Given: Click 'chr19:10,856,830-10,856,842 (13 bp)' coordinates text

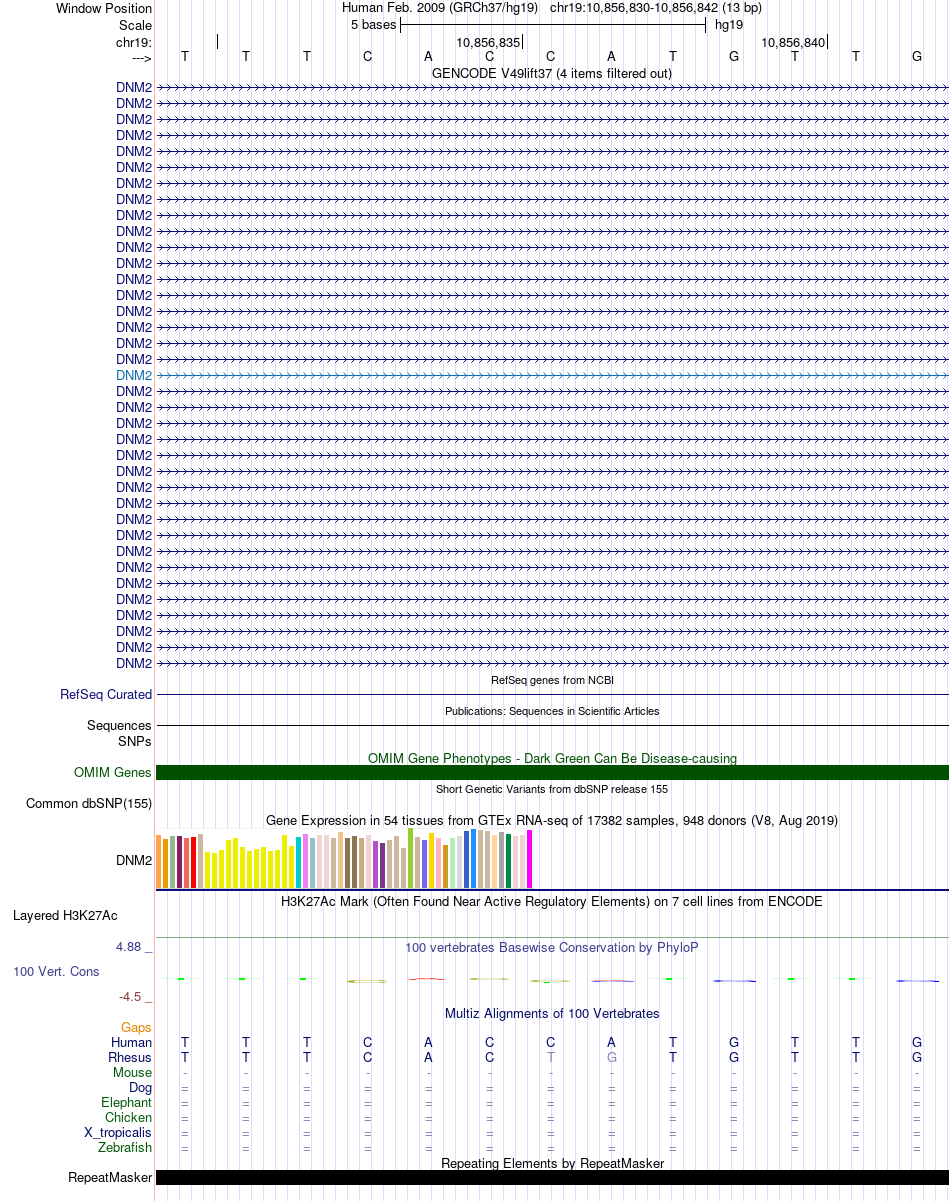Looking at the screenshot, I should [x=656, y=7].
